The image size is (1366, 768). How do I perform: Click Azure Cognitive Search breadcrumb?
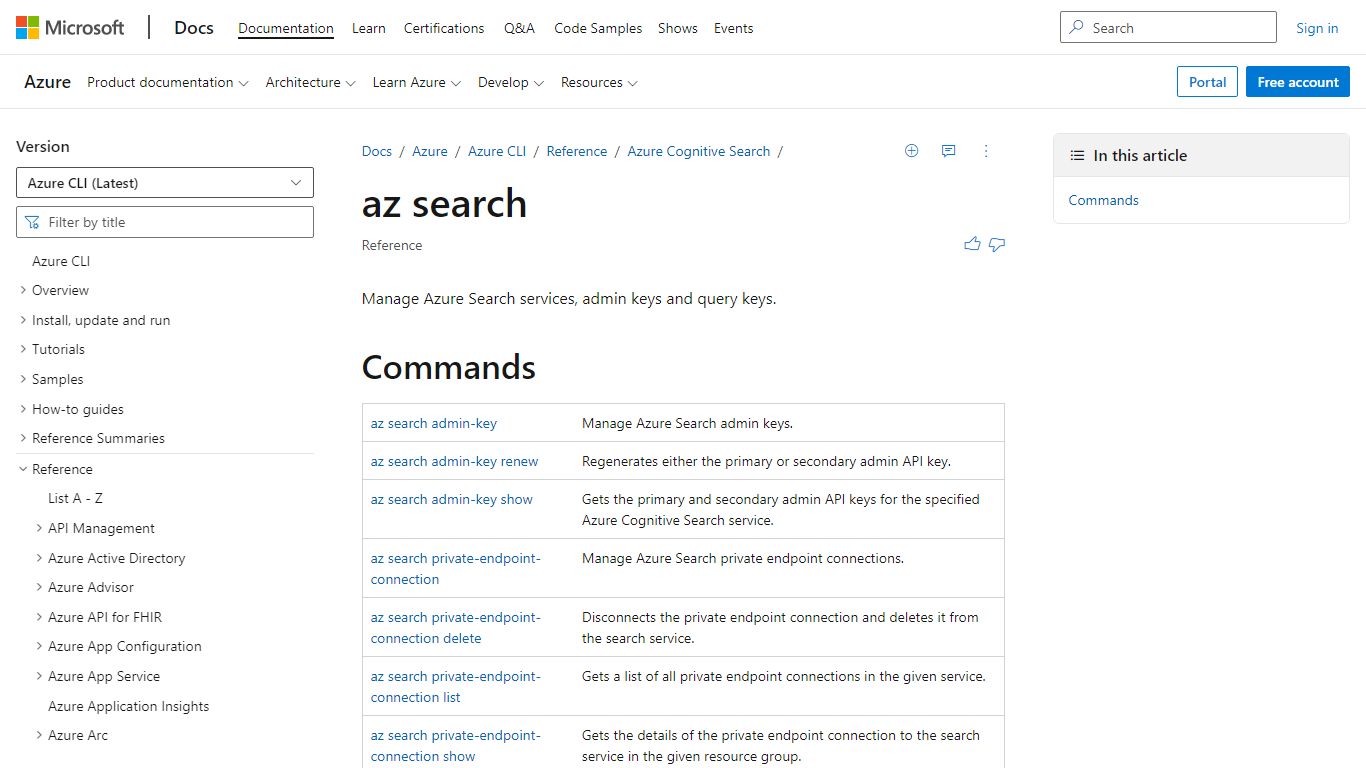click(699, 151)
